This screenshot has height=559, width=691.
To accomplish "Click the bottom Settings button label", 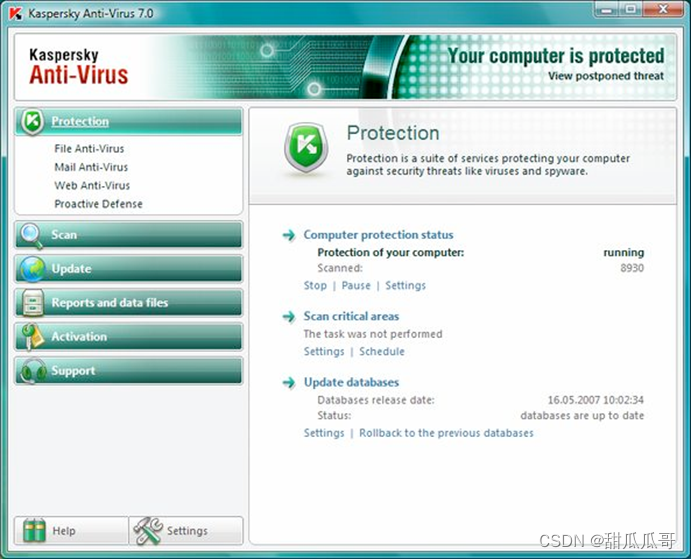I will pos(187,531).
